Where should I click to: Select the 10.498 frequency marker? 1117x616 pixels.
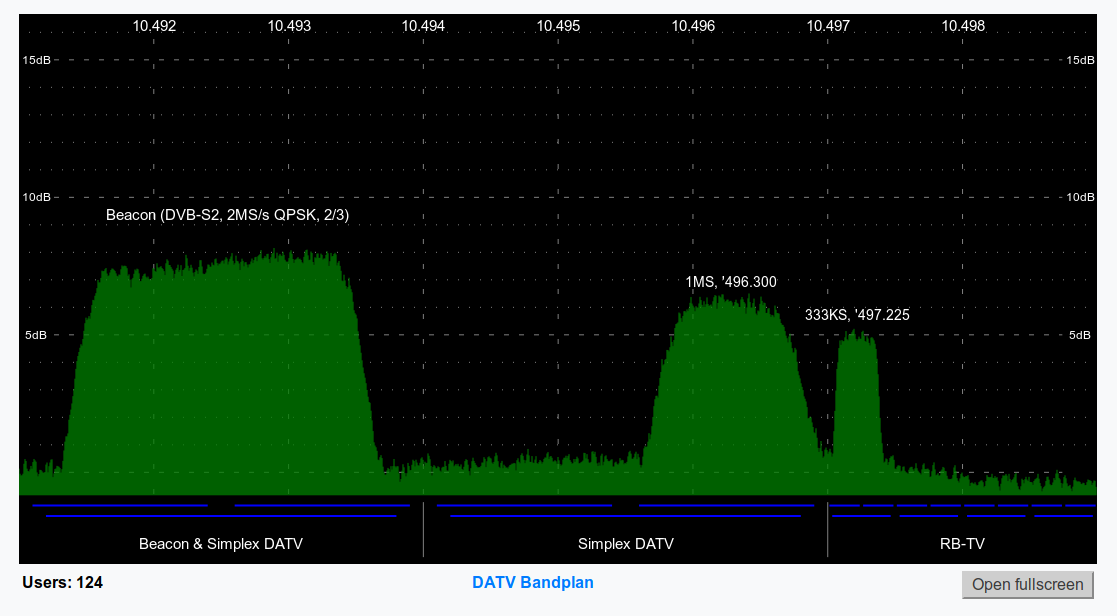[963, 26]
